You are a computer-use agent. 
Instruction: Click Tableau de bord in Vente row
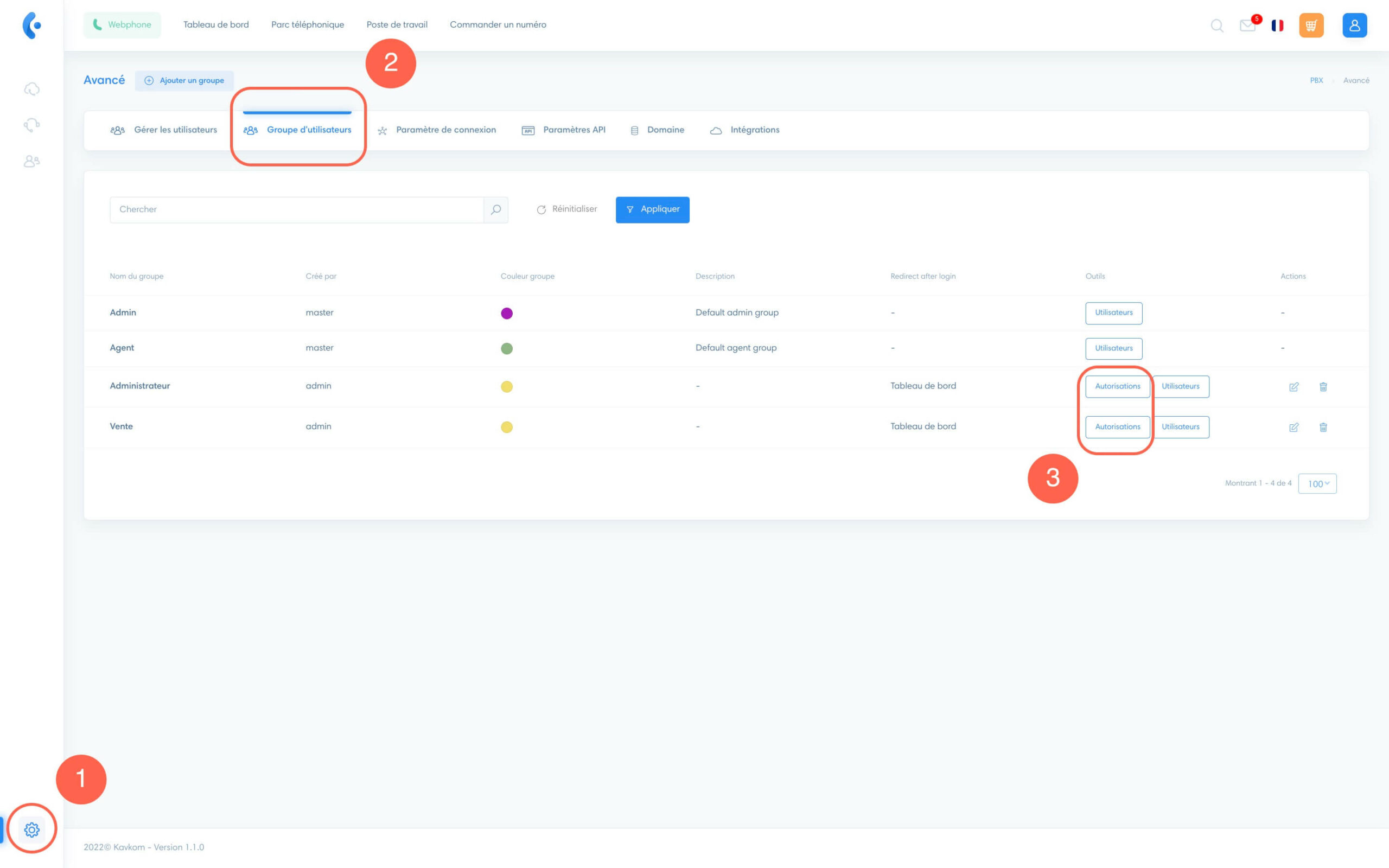[x=923, y=426]
